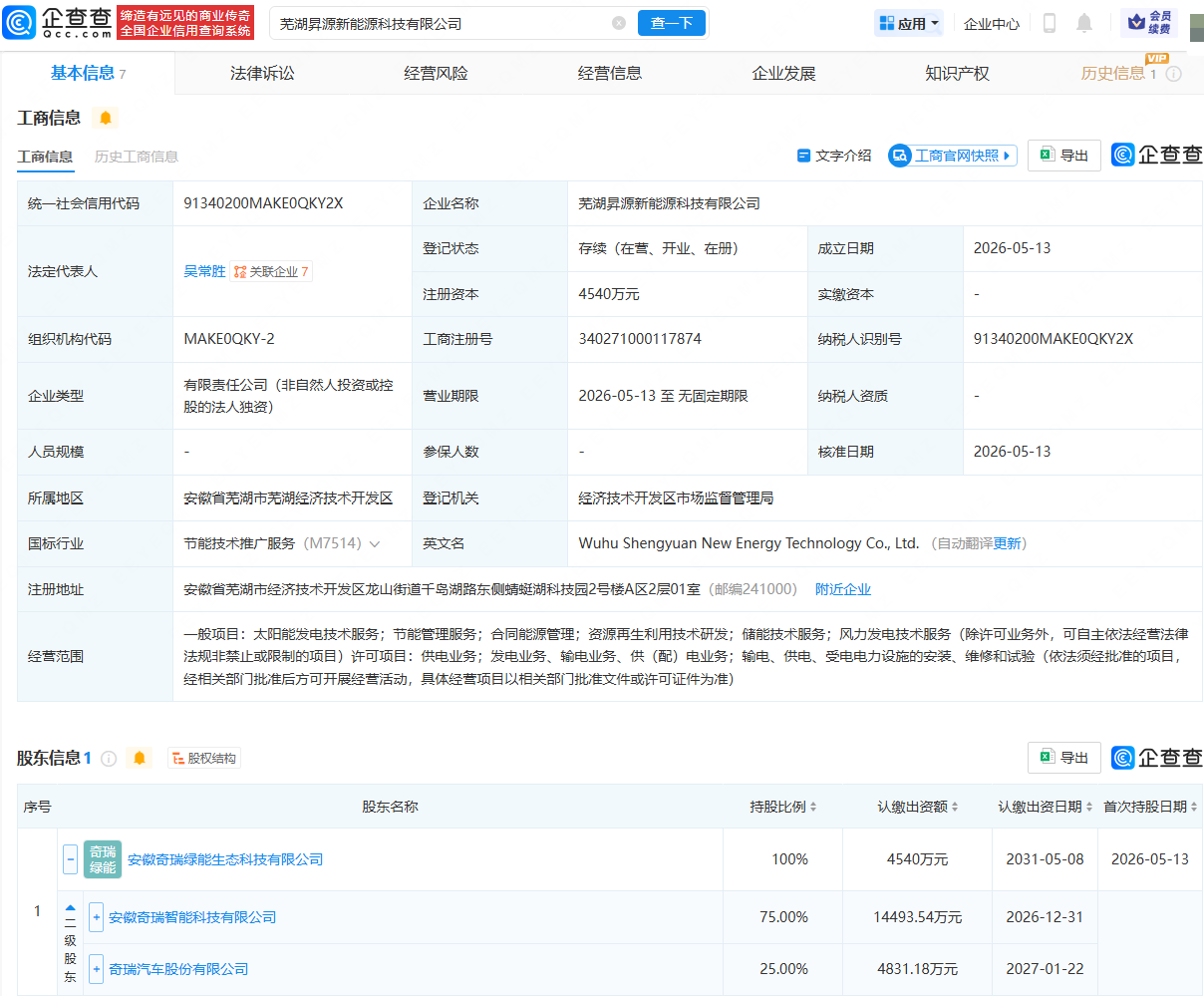Sort by 认缴出资日期 column
The height and width of the screenshot is (996, 1204).
click(1089, 807)
